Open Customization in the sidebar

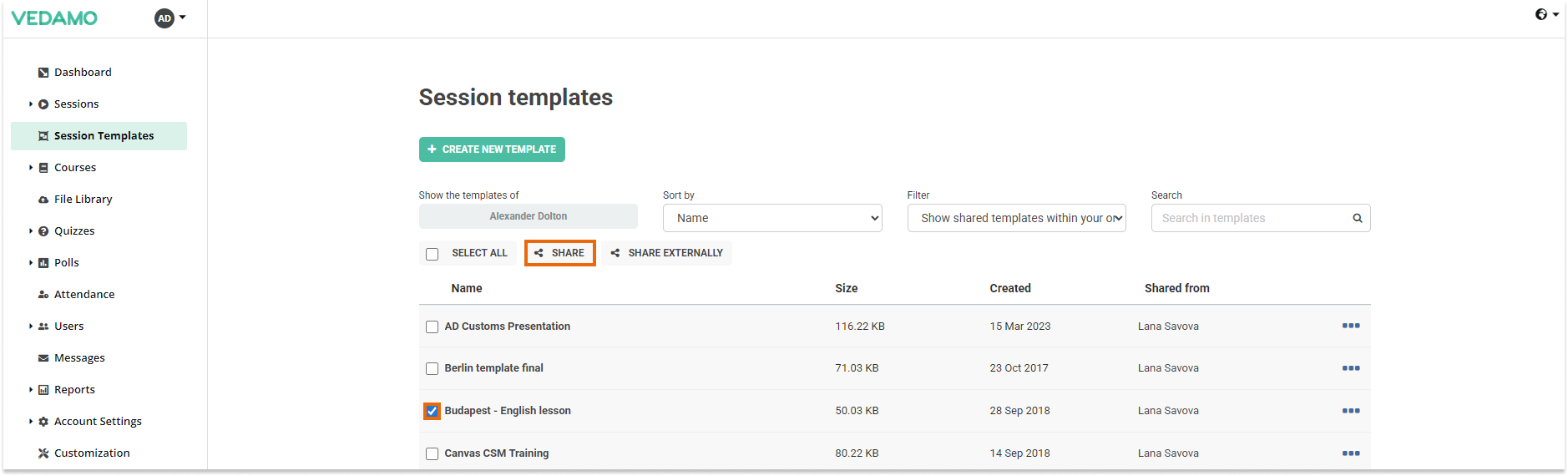(x=92, y=453)
